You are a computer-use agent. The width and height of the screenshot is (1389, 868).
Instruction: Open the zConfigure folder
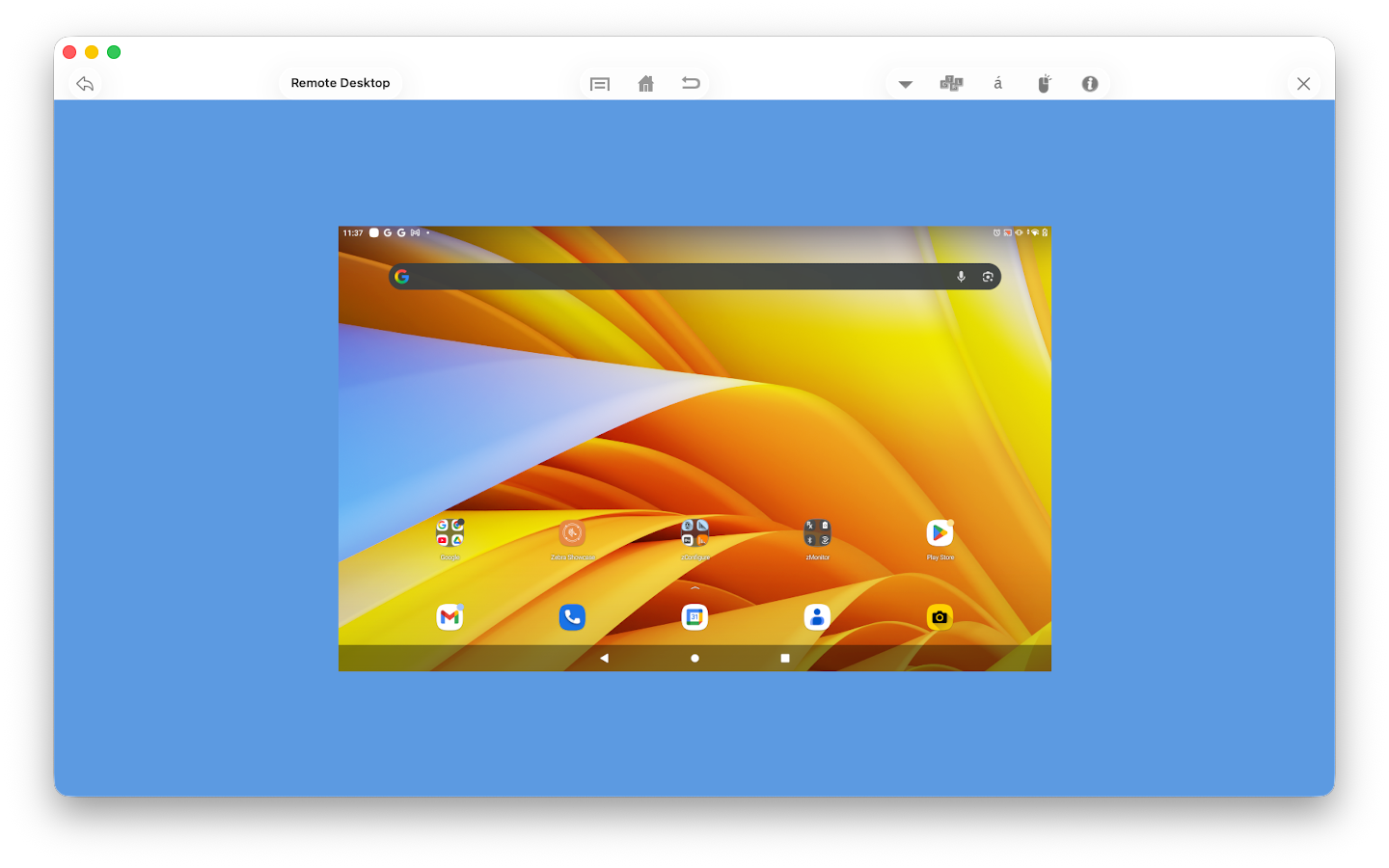coord(694,532)
